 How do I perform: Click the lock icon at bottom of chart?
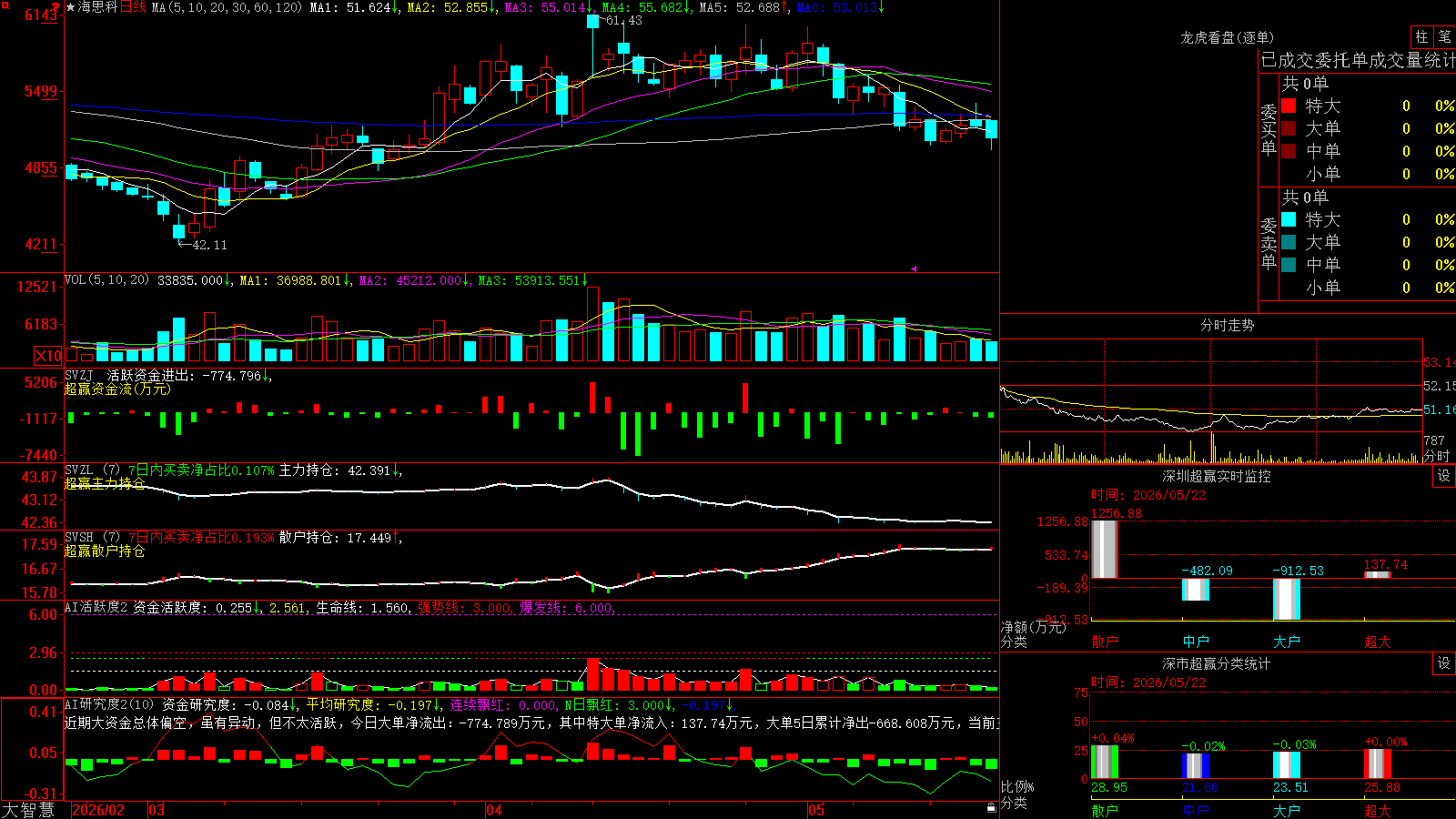point(991,808)
